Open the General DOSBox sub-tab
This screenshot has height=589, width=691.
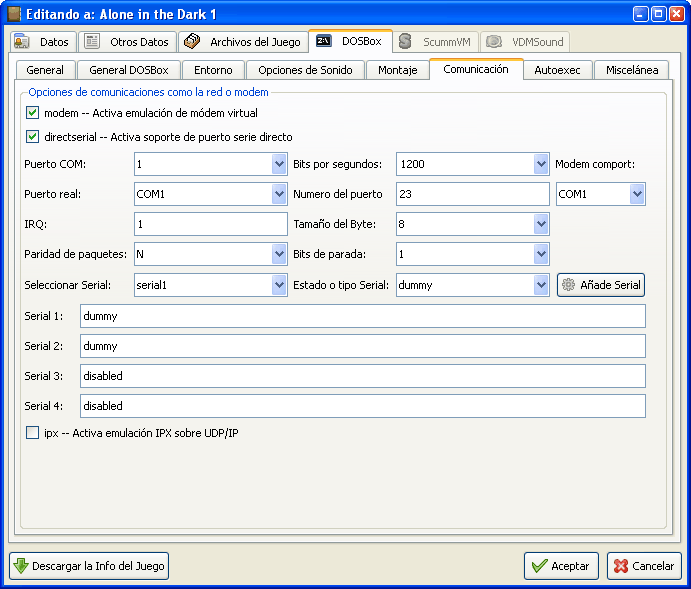click(129, 70)
